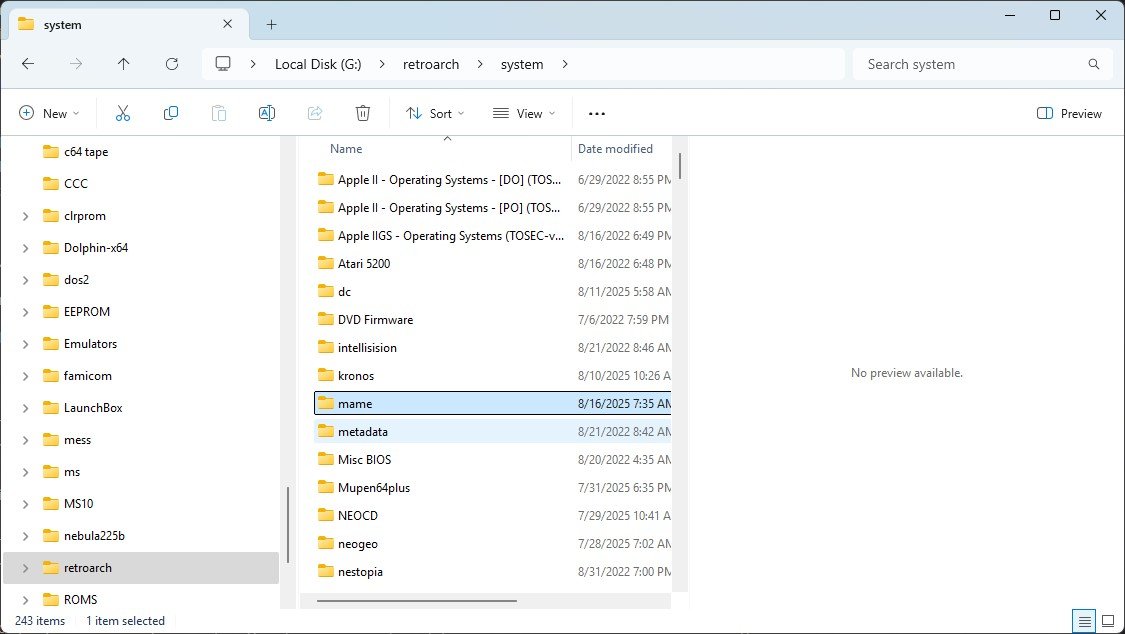1125x634 pixels.
Task: Expand the famicom tree node
Action: coord(26,376)
